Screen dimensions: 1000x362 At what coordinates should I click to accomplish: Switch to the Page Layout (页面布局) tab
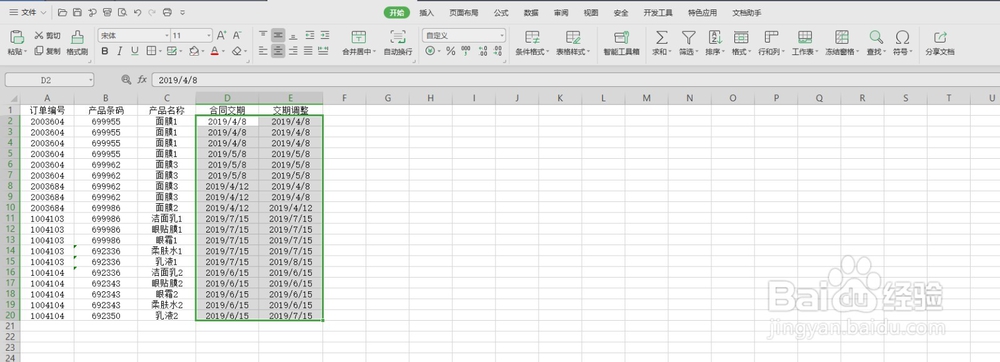tap(464, 13)
